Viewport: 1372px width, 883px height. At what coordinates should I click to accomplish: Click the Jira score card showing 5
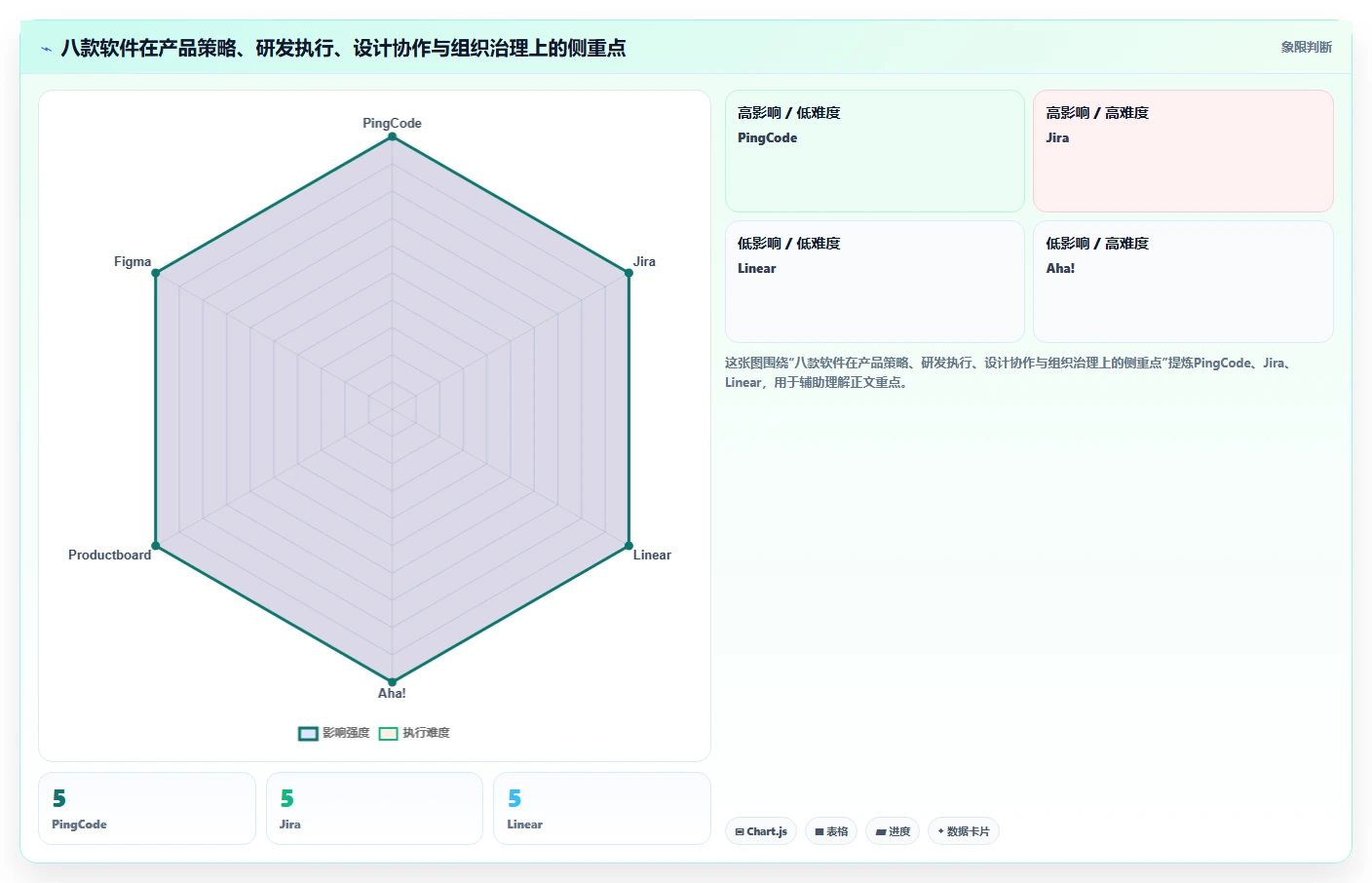374,808
